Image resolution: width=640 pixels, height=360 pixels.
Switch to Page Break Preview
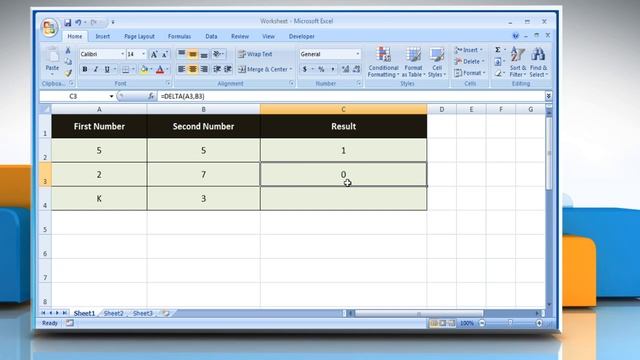pyautogui.click(x=451, y=323)
